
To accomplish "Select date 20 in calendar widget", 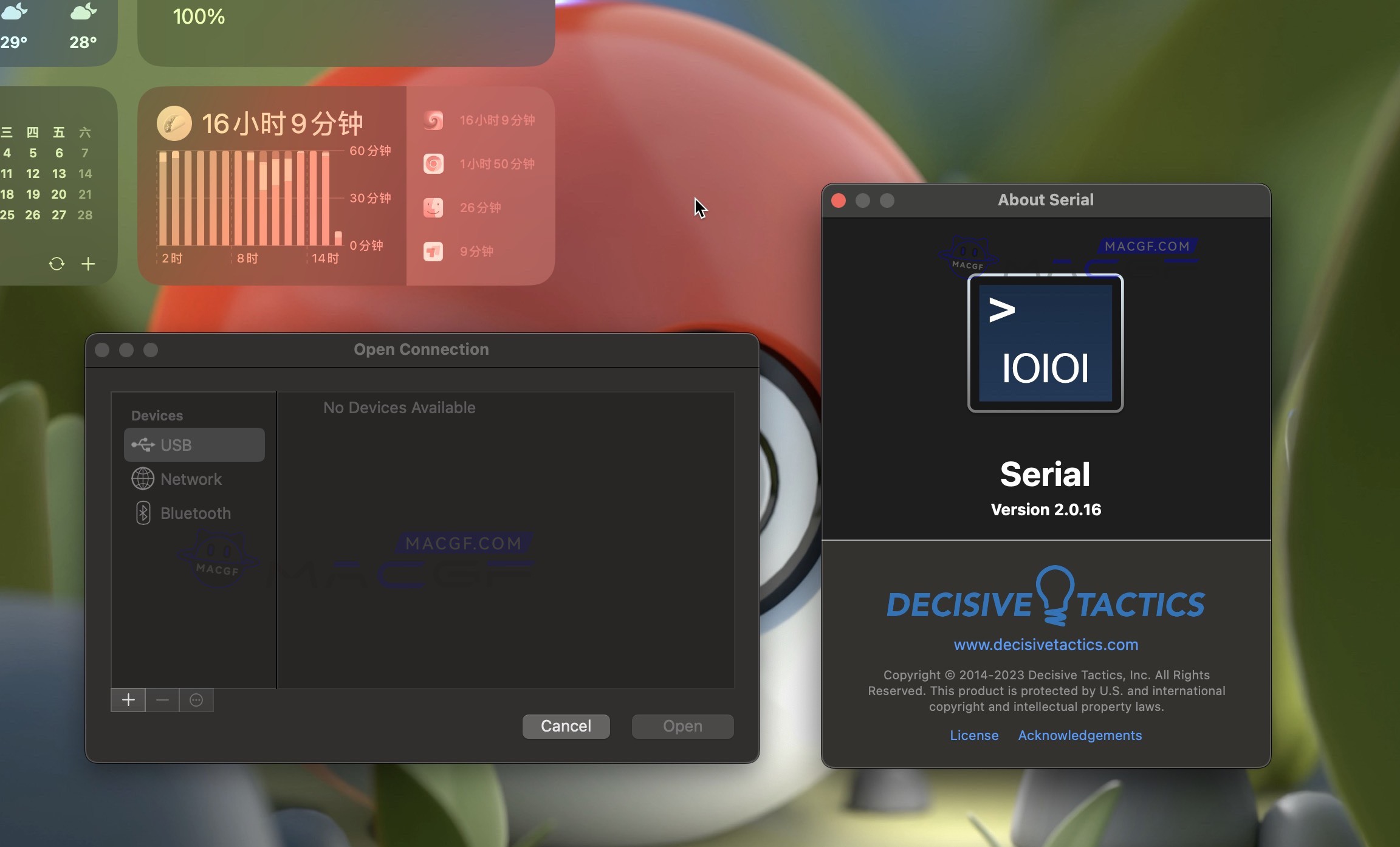I will pyautogui.click(x=58, y=194).
